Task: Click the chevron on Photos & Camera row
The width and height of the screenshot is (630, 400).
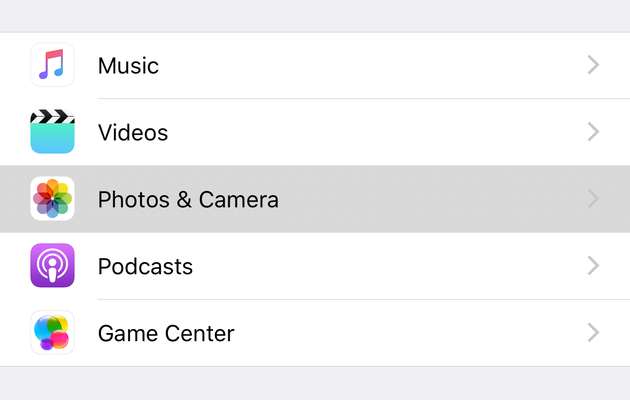Action: click(x=593, y=199)
